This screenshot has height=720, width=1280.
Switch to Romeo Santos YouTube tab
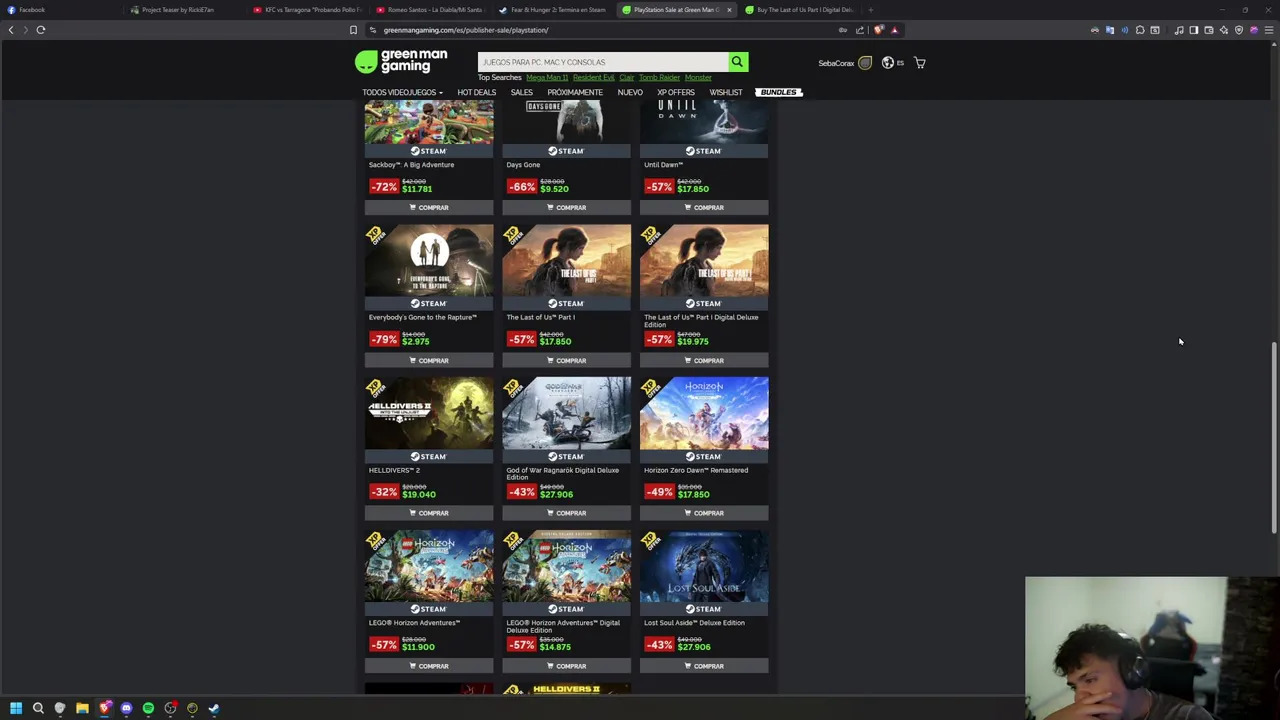click(431, 10)
